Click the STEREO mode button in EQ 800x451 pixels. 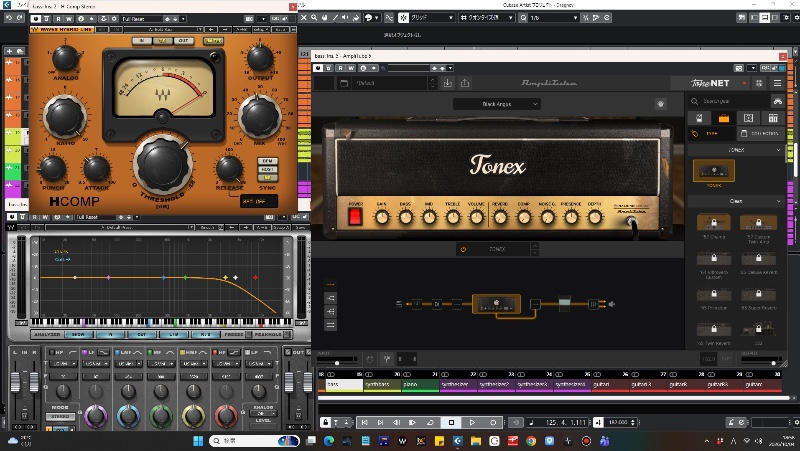click(60, 417)
